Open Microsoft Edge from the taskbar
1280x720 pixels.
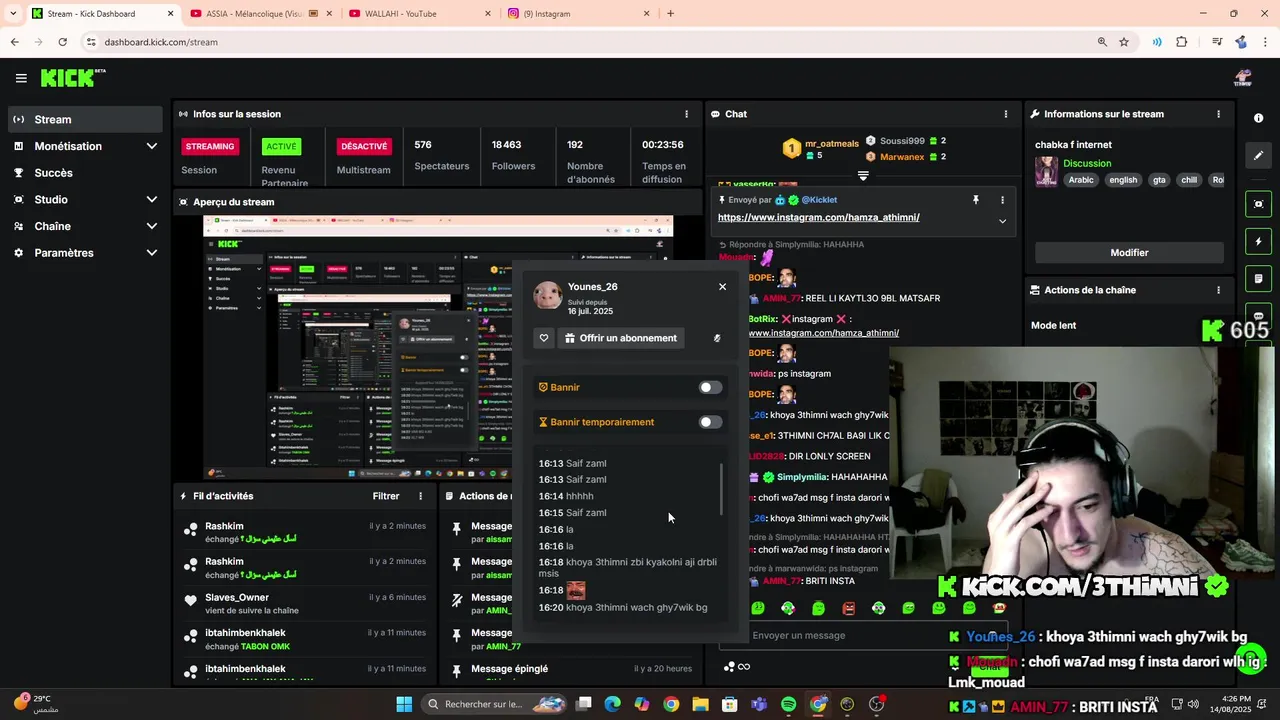[612, 704]
